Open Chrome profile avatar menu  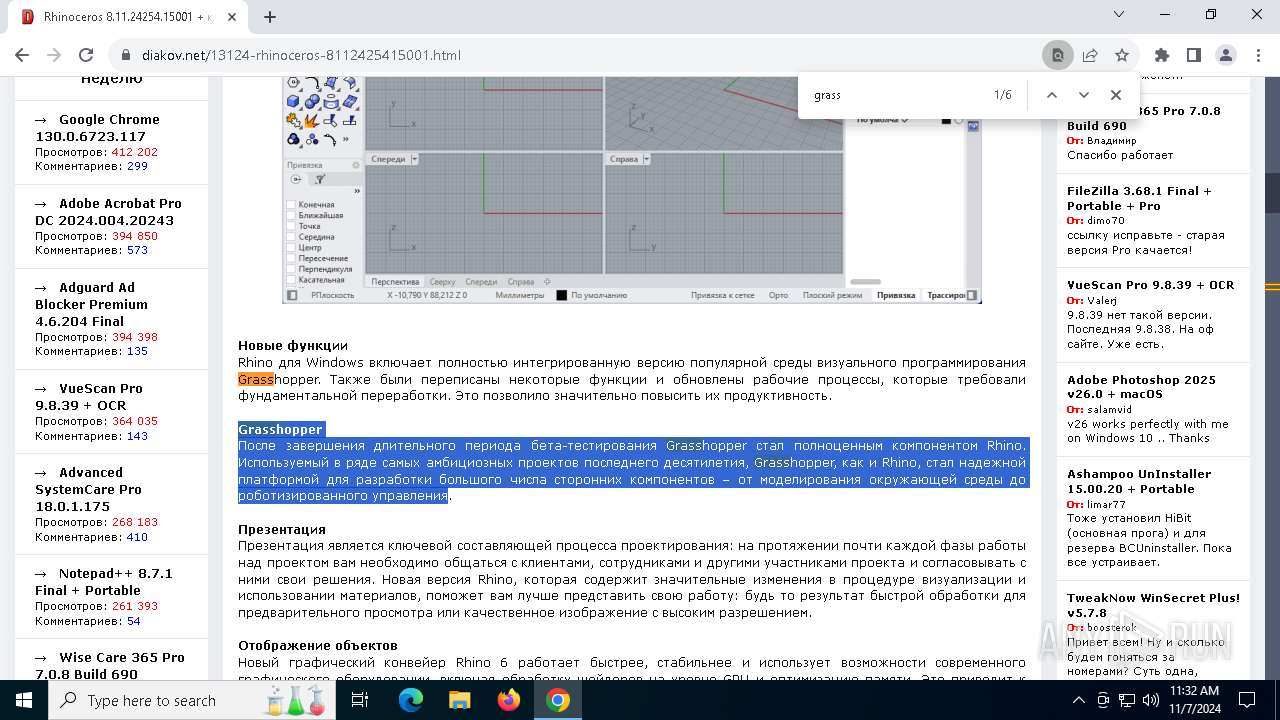pos(1226,55)
